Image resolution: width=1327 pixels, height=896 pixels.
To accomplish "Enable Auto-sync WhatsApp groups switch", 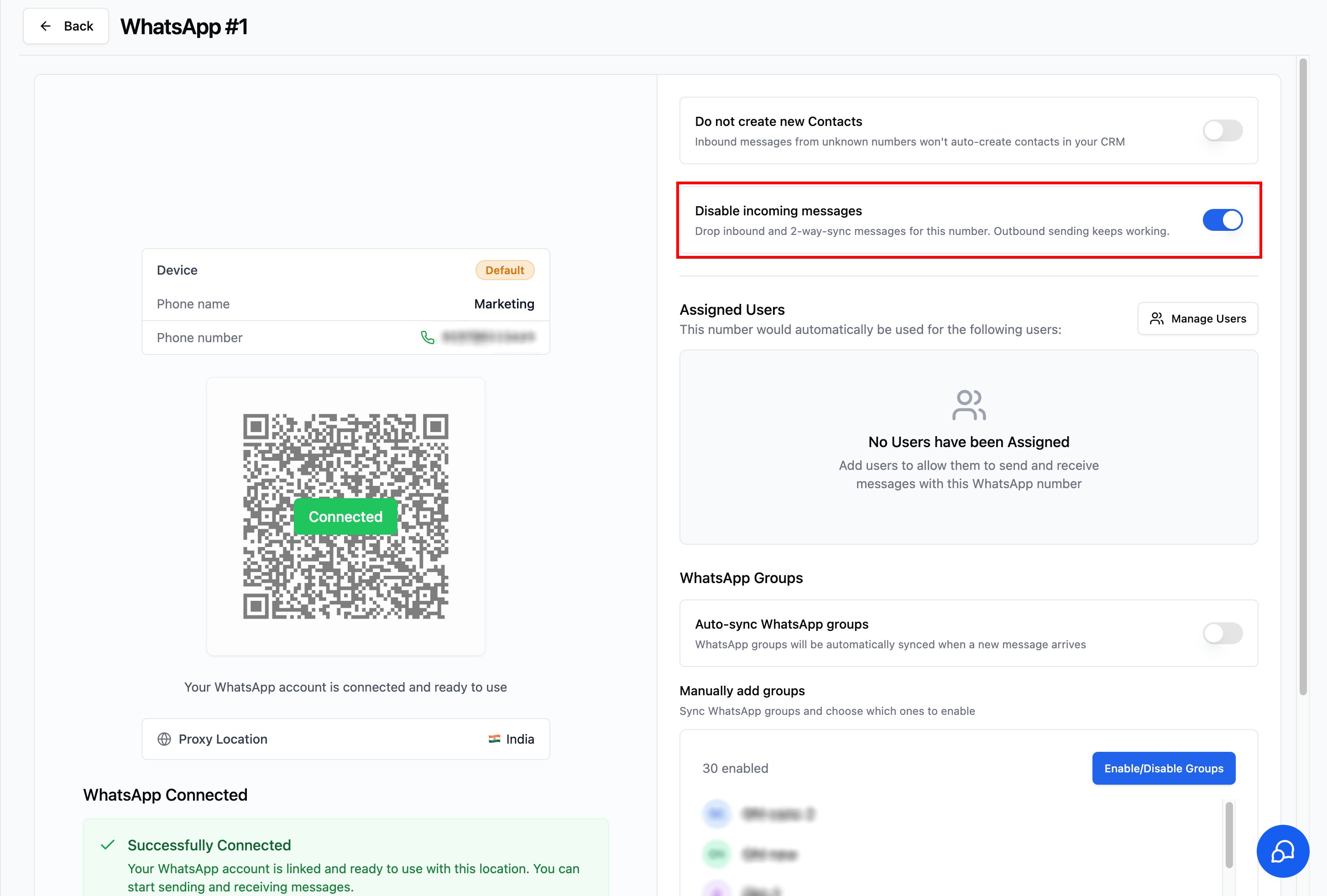I will tap(1223, 633).
